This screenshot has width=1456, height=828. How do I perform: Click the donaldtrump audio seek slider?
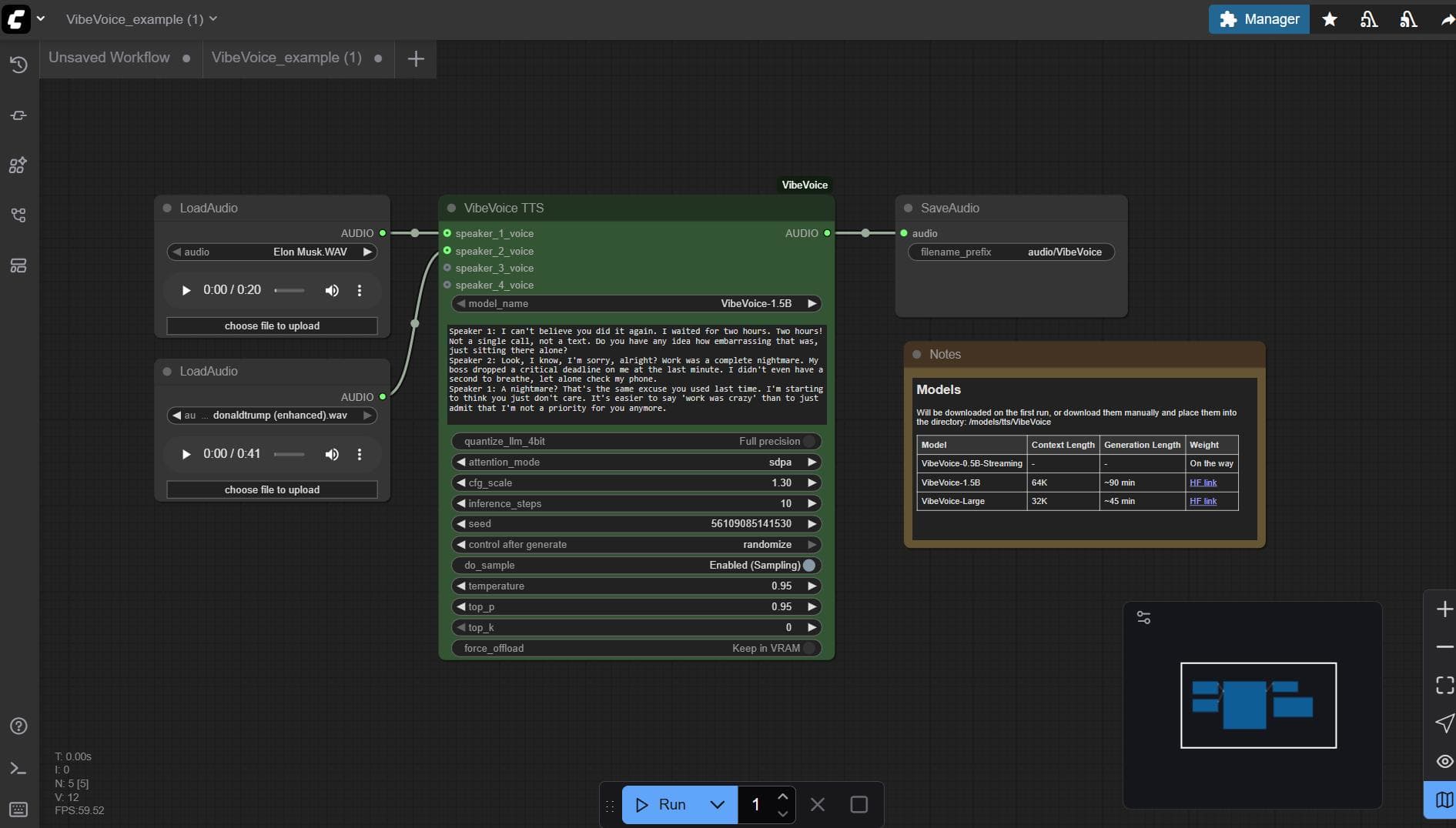[x=290, y=454]
